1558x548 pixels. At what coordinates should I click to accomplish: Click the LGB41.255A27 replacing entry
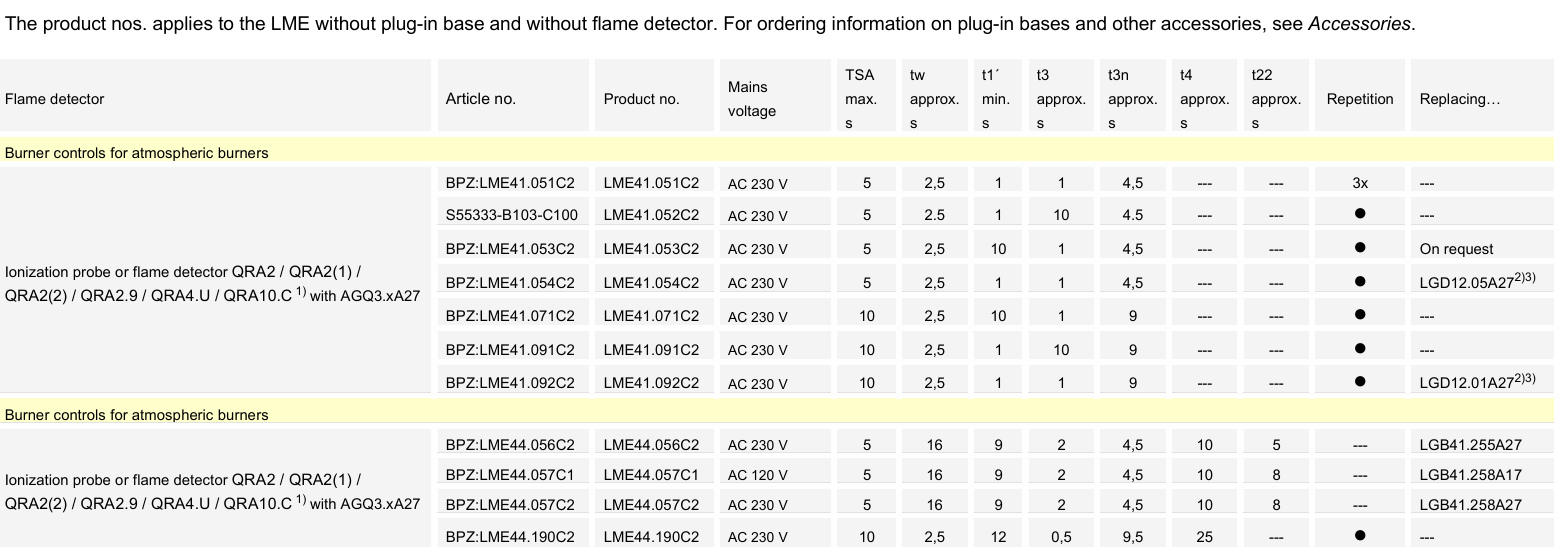(1470, 446)
